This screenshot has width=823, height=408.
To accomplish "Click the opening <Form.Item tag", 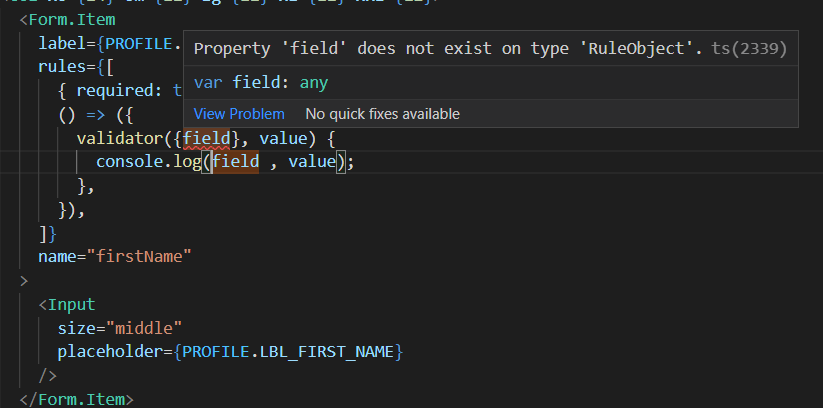I will pos(67,20).
